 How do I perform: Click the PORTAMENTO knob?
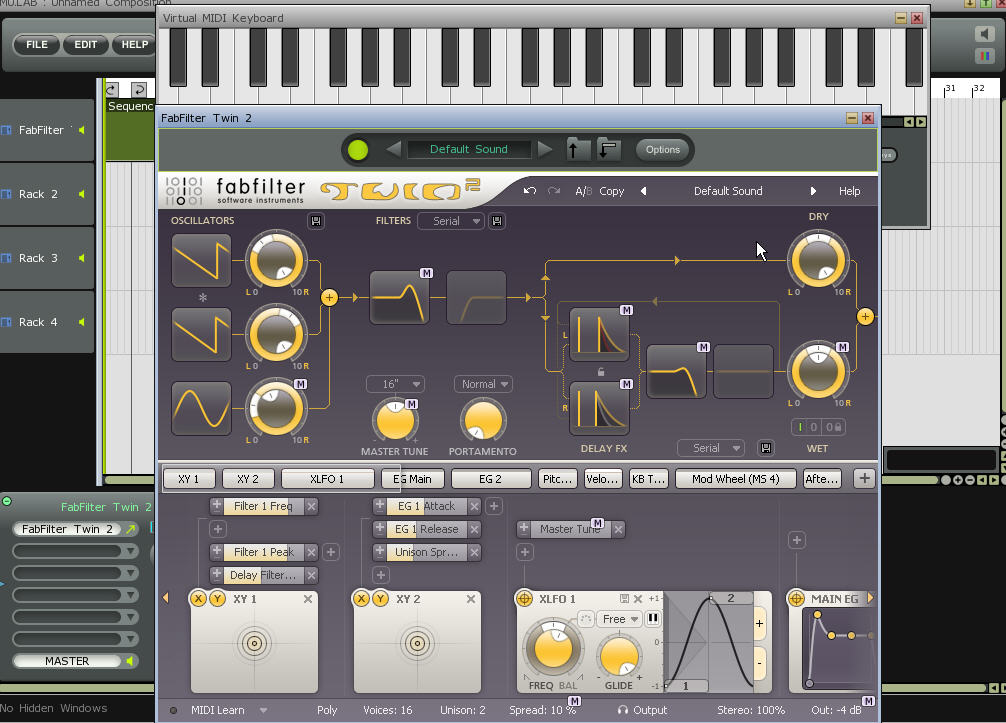(x=483, y=420)
